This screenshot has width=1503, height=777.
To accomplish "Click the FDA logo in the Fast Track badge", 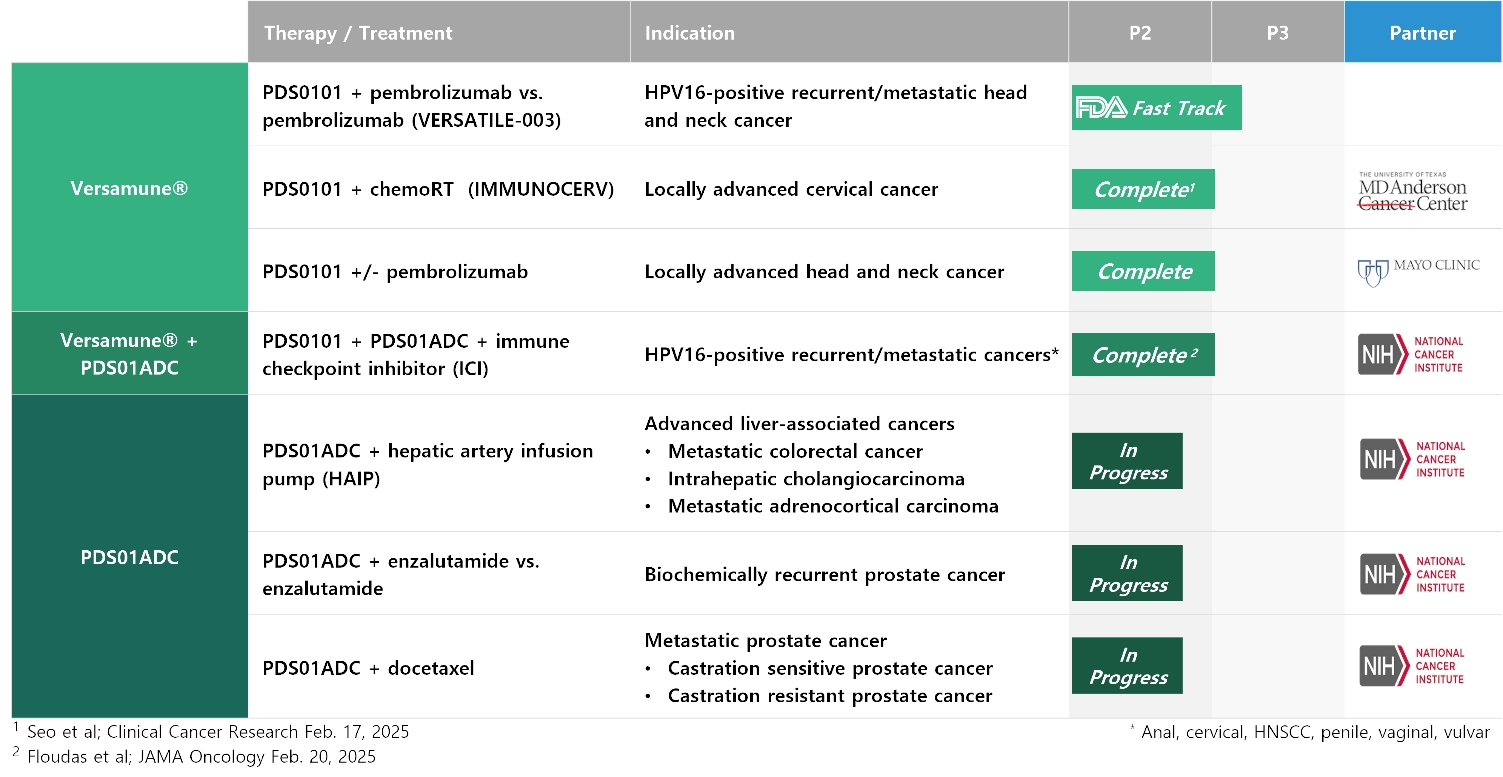I will (x=1100, y=108).
